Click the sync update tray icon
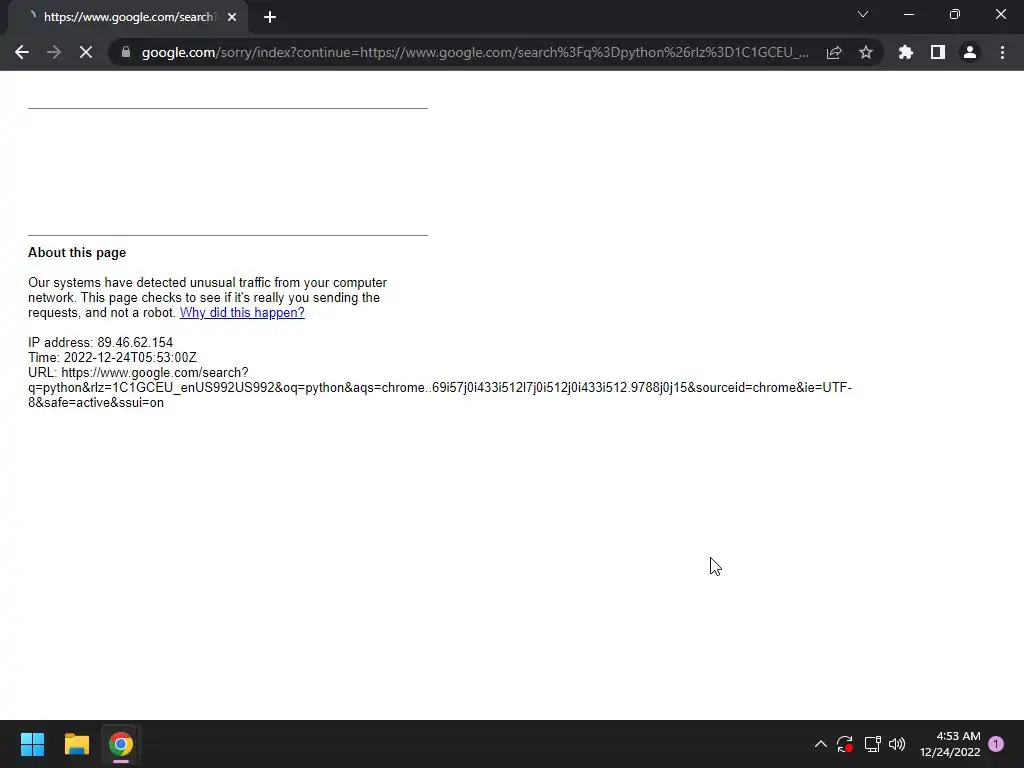The height and width of the screenshot is (768, 1024). pos(844,744)
